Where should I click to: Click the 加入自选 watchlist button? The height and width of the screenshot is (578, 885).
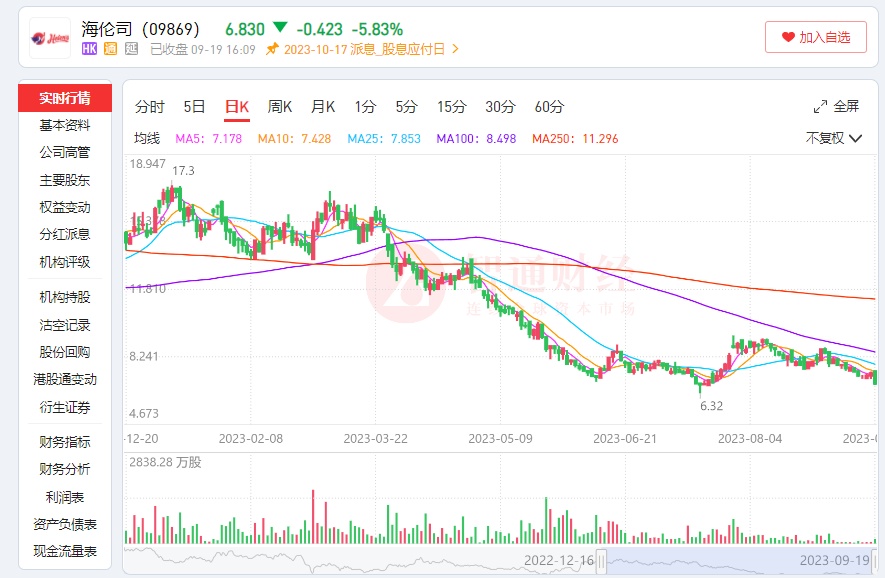pos(816,37)
